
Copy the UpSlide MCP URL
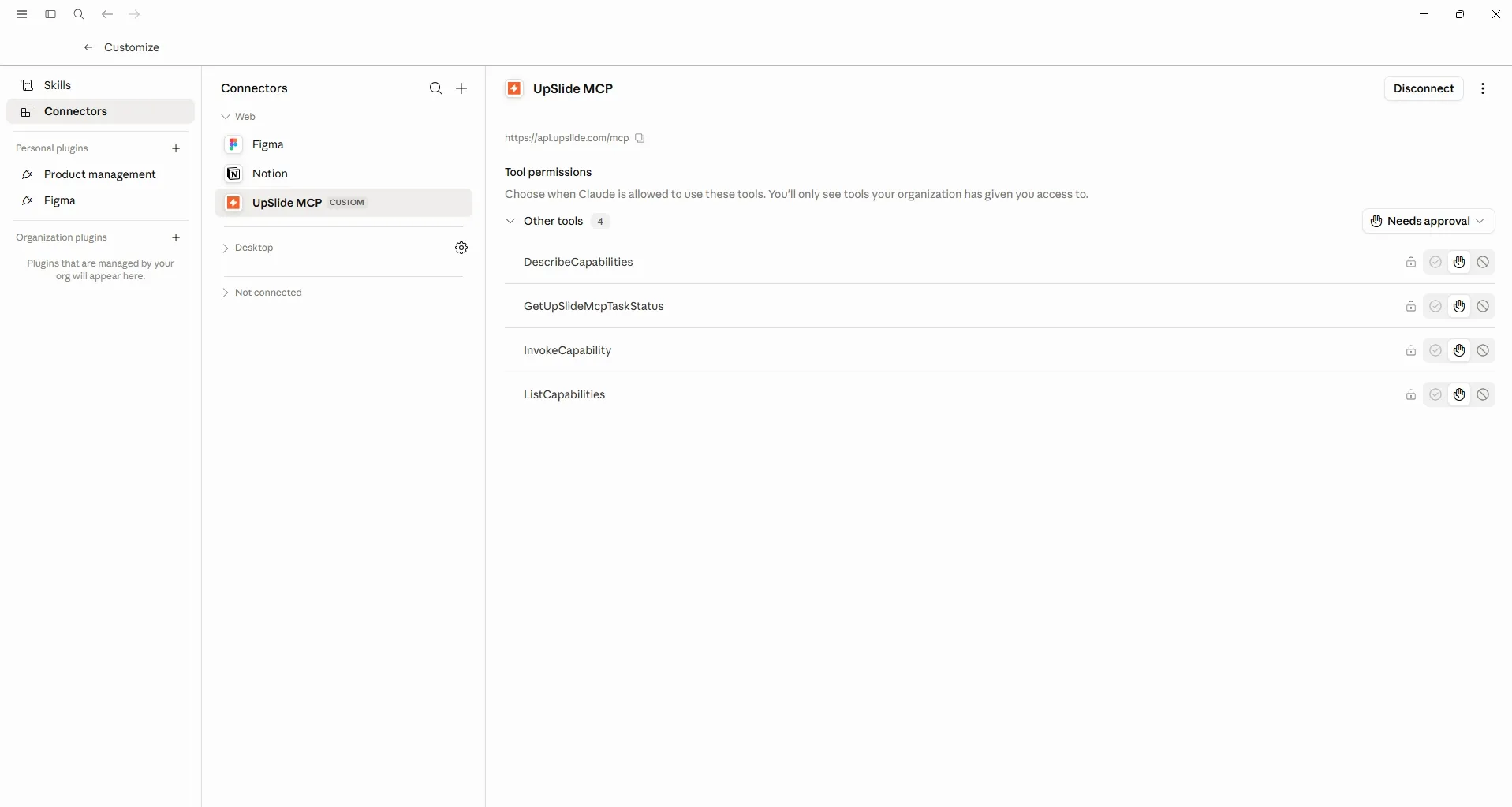pyautogui.click(x=640, y=138)
